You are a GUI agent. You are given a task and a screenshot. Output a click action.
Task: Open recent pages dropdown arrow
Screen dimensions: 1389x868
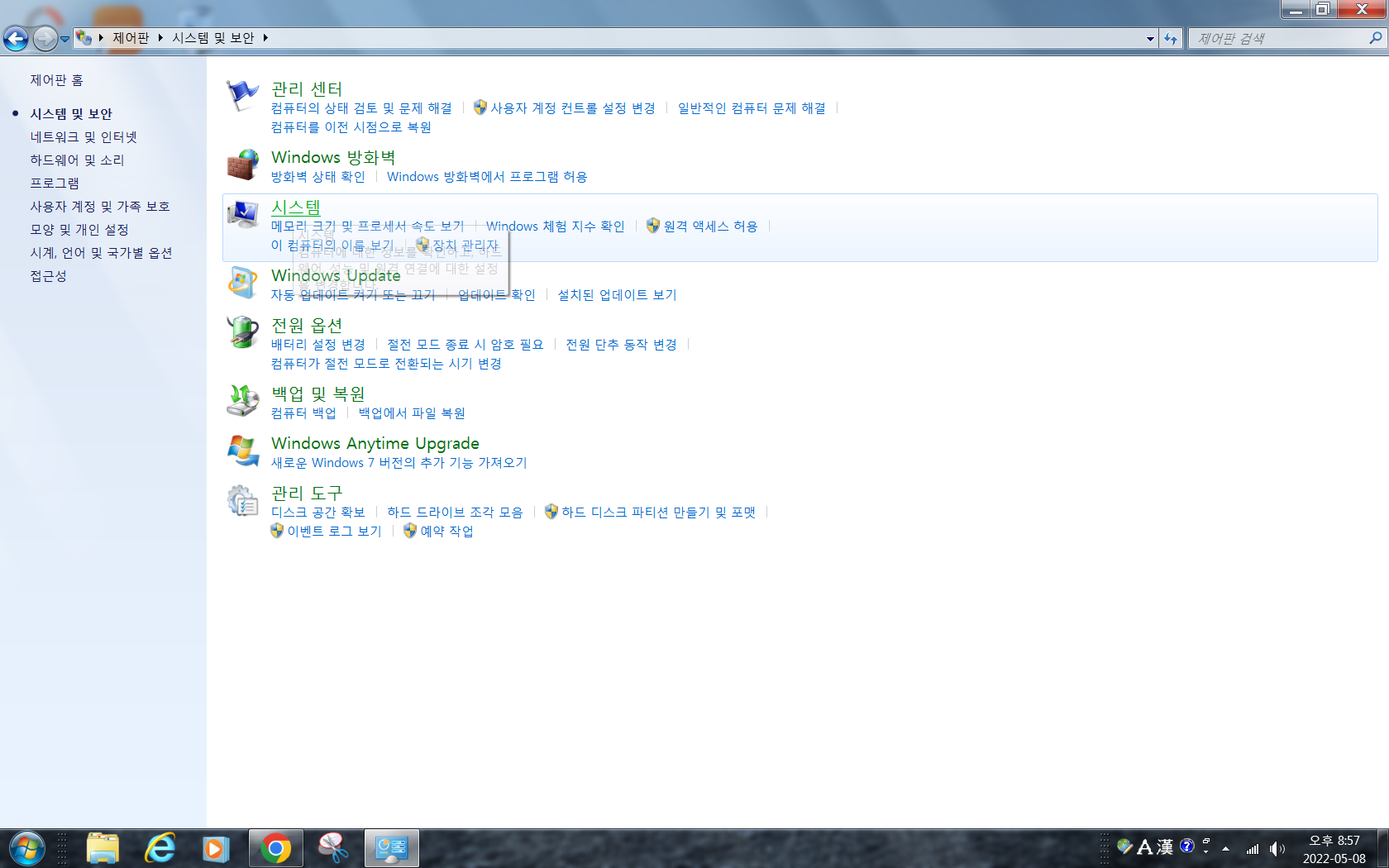pyautogui.click(x=64, y=38)
